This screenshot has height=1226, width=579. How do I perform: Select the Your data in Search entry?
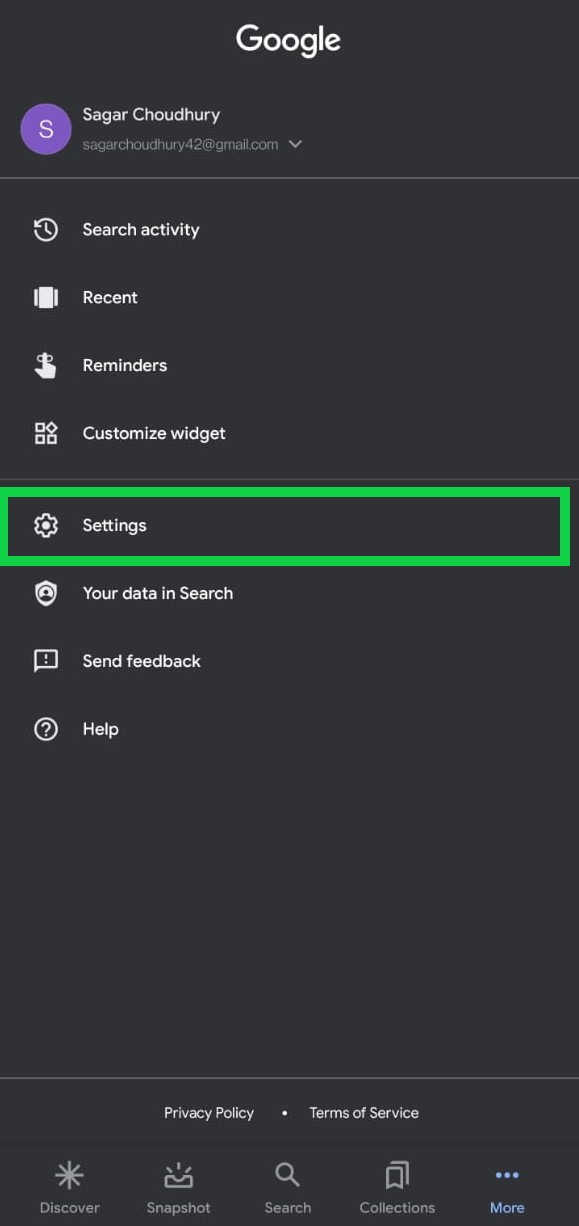289,593
